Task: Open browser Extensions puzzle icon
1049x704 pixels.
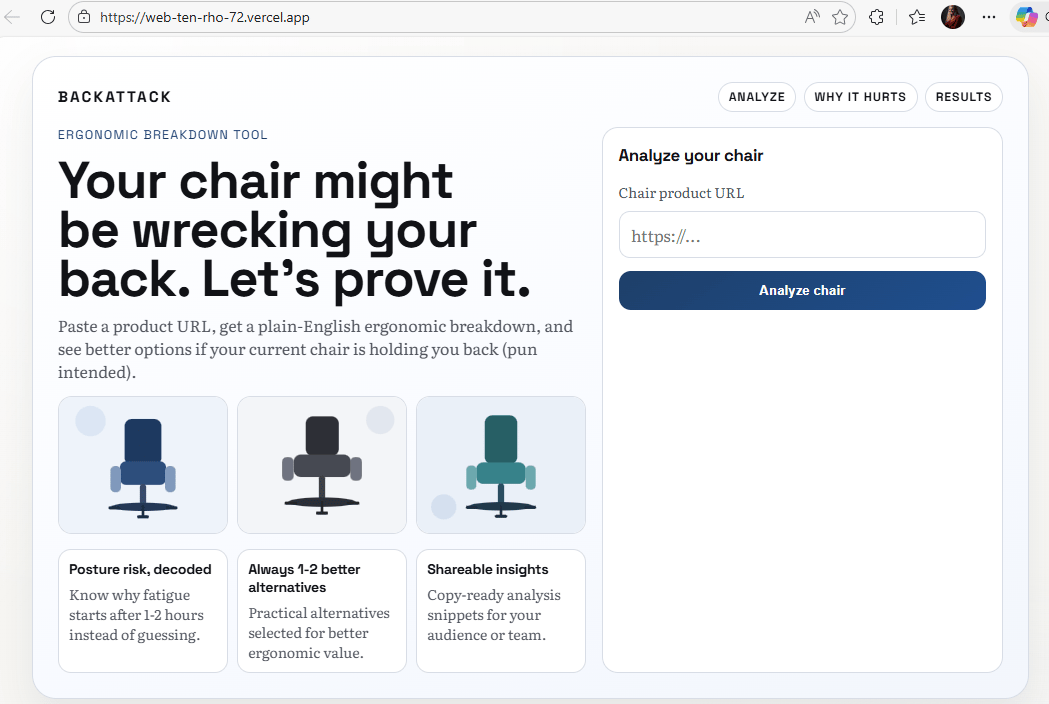Action: point(876,17)
